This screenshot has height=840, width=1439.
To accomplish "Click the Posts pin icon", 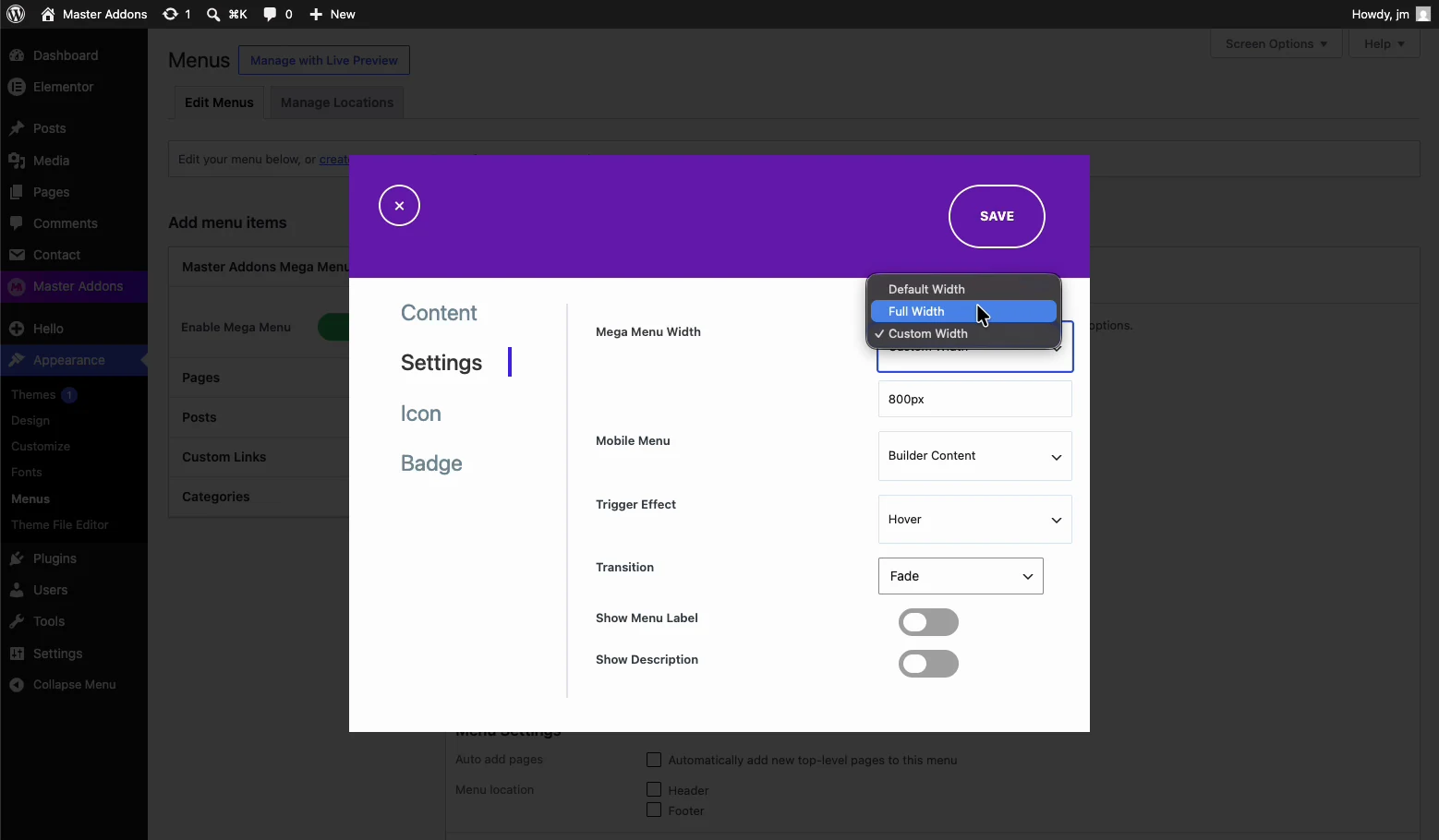I will coord(17,128).
